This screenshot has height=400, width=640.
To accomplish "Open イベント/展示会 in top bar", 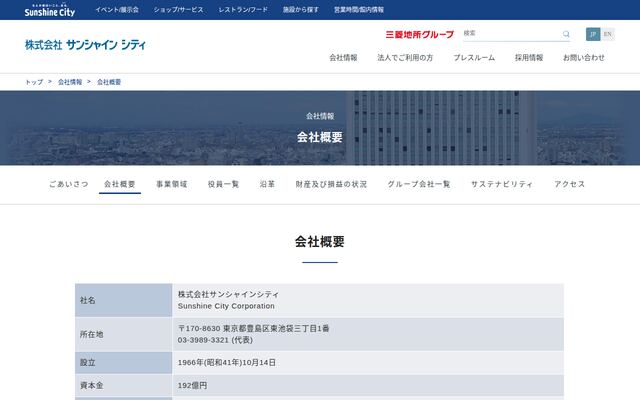I will 117,9.
